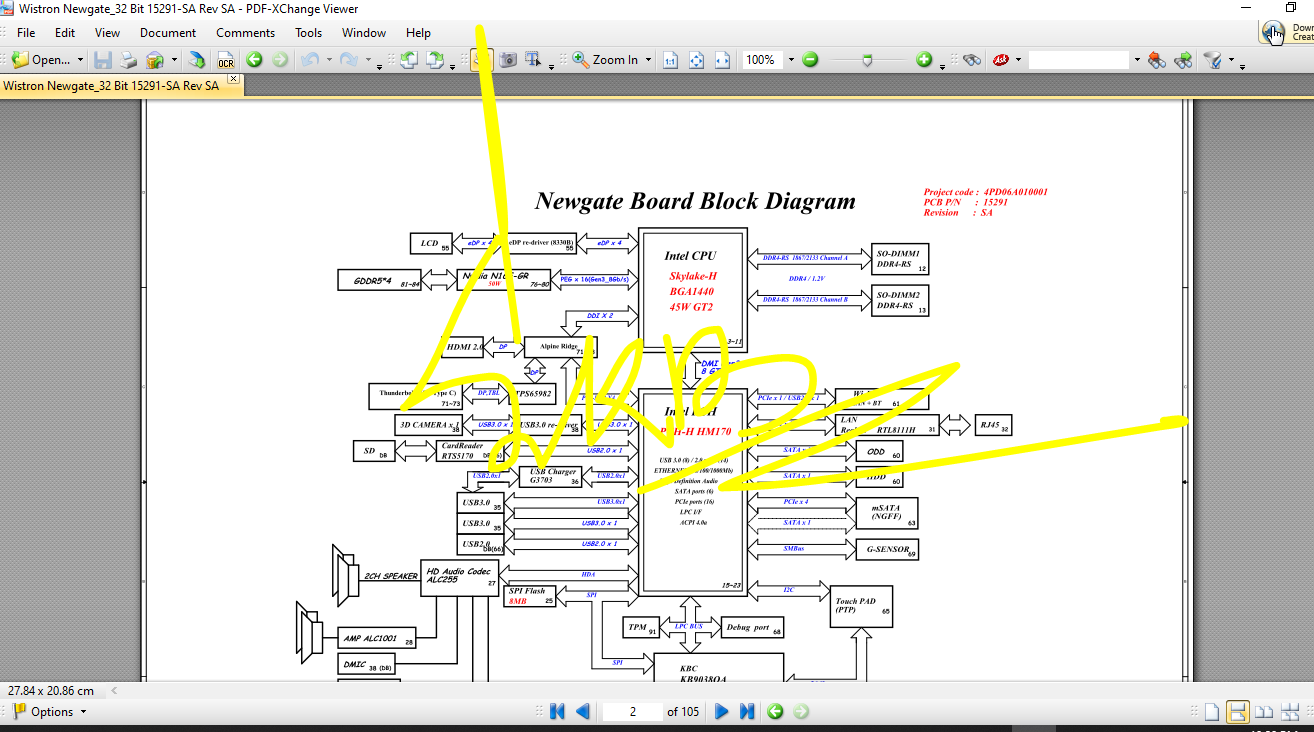
Task: Expand the search filter options dropdown
Action: coord(1230,60)
